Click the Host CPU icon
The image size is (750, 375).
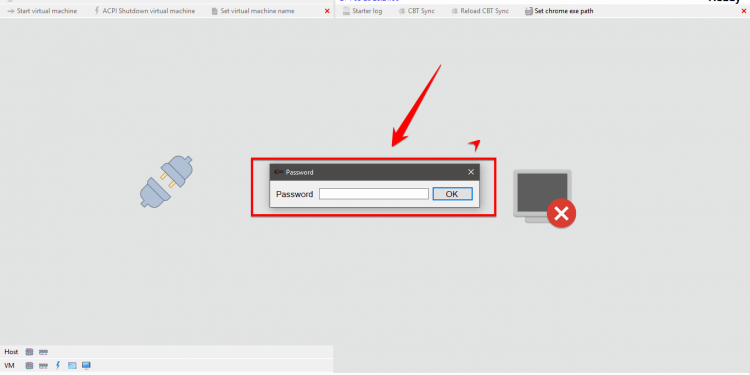(29, 352)
